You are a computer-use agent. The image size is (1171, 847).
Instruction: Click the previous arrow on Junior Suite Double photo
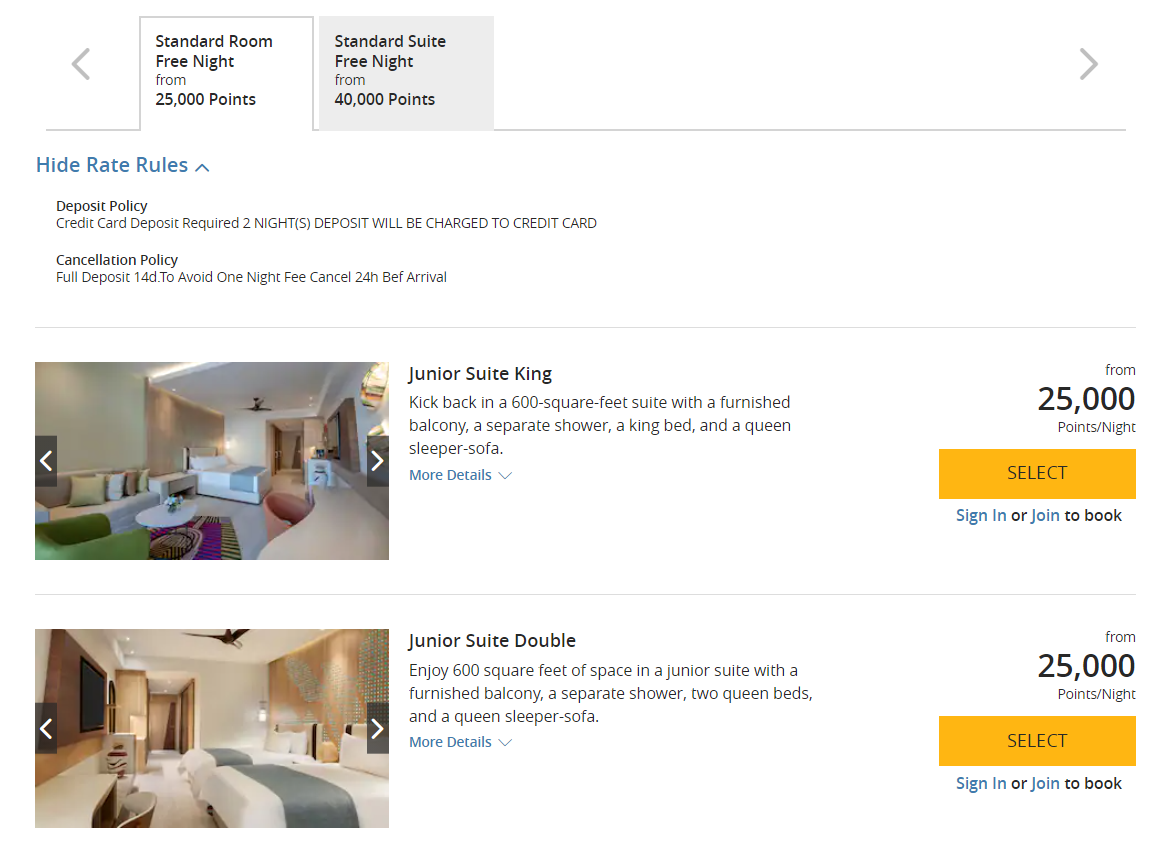coord(46,728)
